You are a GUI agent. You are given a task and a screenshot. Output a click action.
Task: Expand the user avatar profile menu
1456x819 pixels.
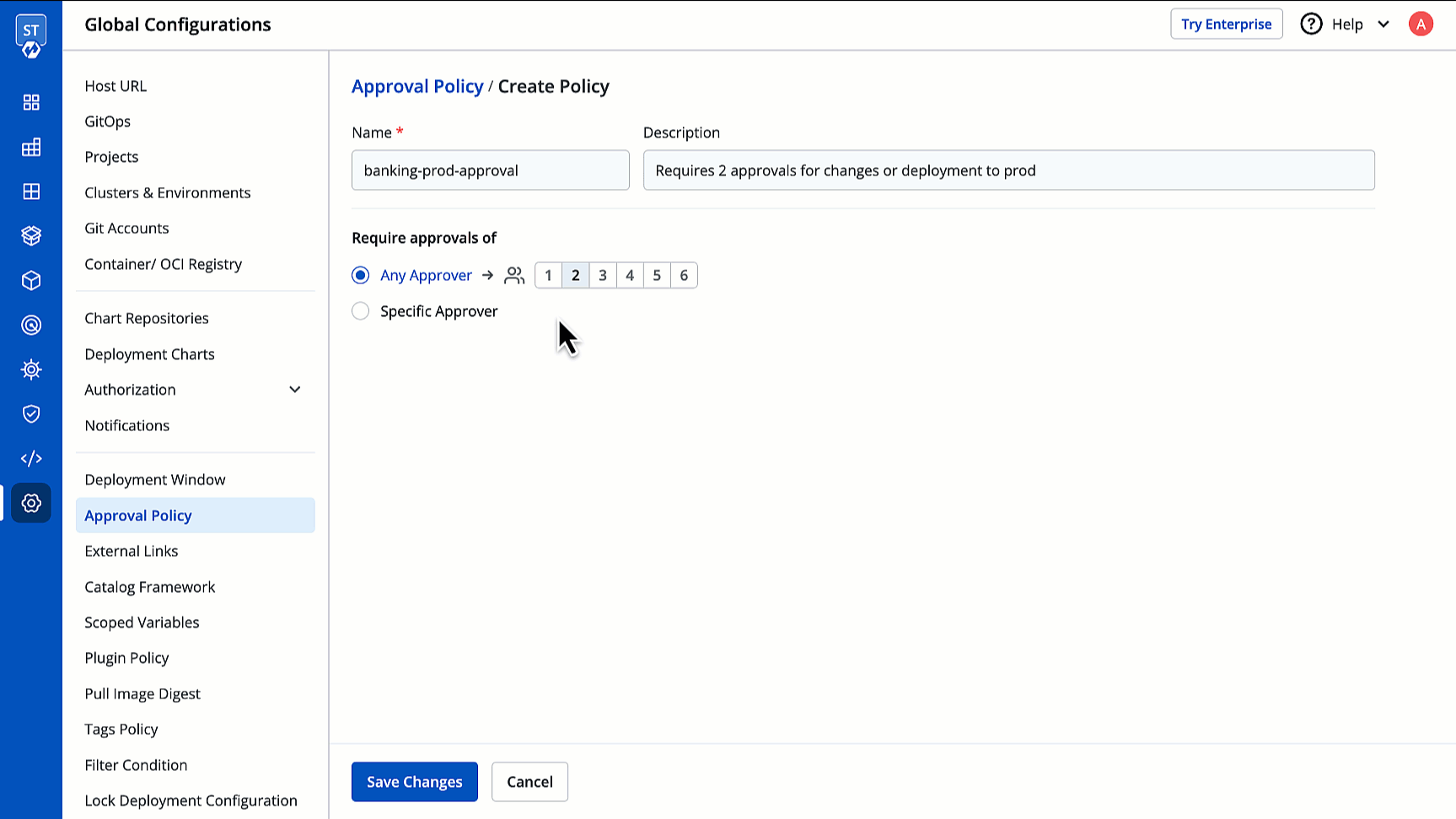(x=1421, y=24)
